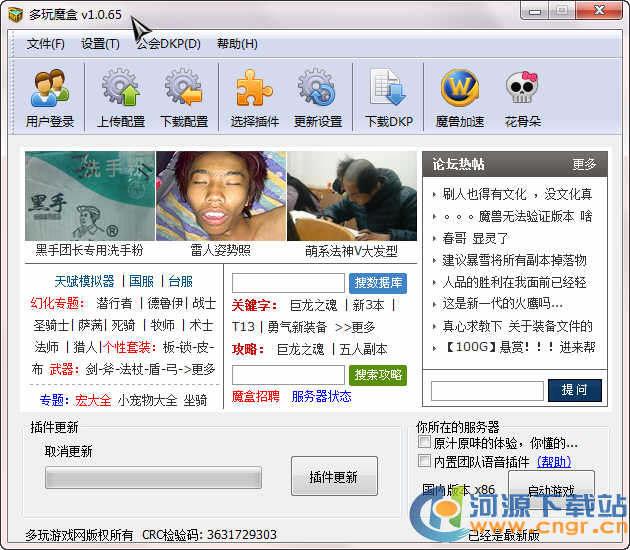This screenshot has width=630, height=550.
Task: Open the 帮助 link beside voice plugin
Action: coord(554,462)
